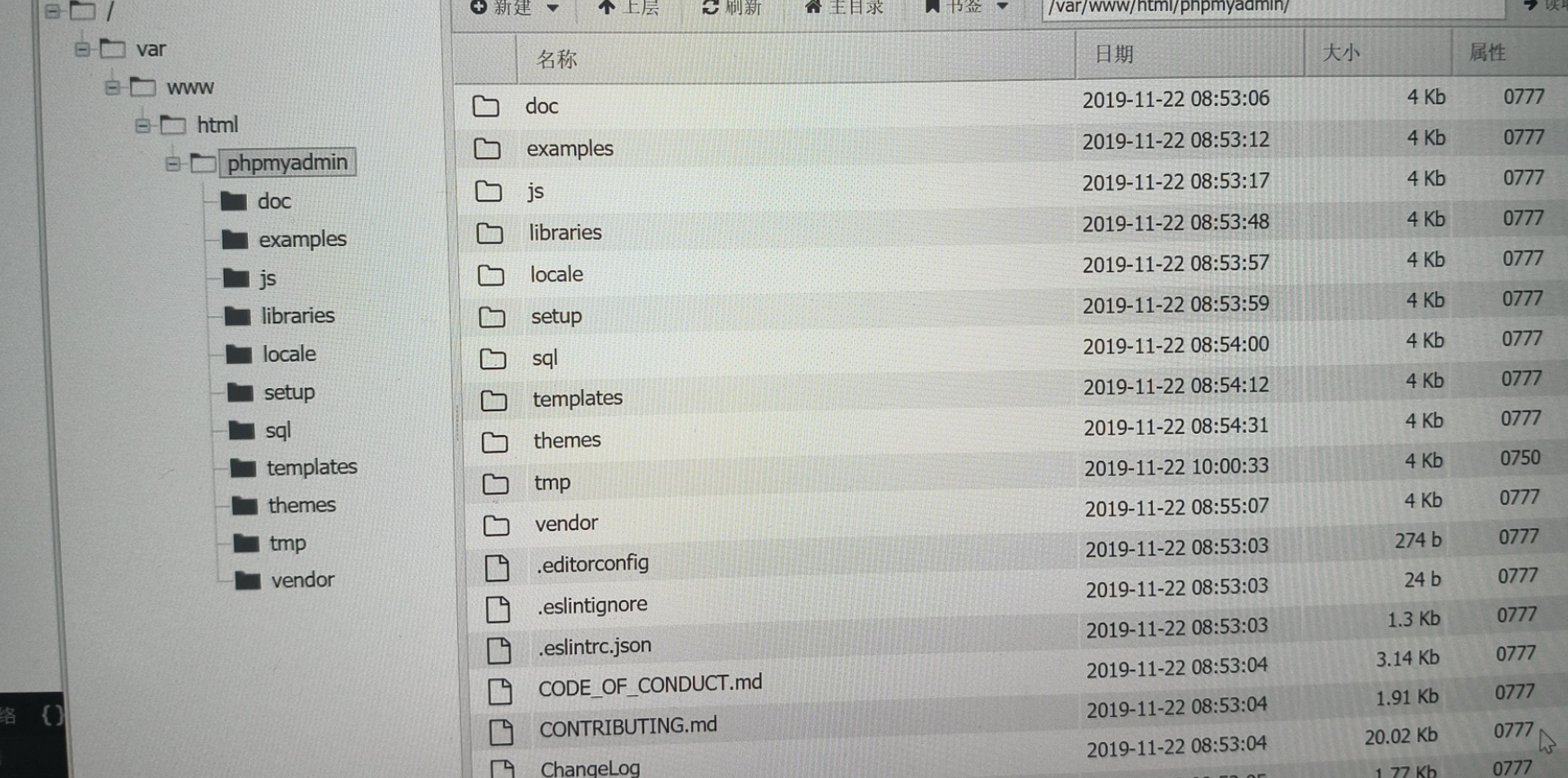1568x778 pixels.
Task: Sort by 大小 column header
Action: point(1341,53)
